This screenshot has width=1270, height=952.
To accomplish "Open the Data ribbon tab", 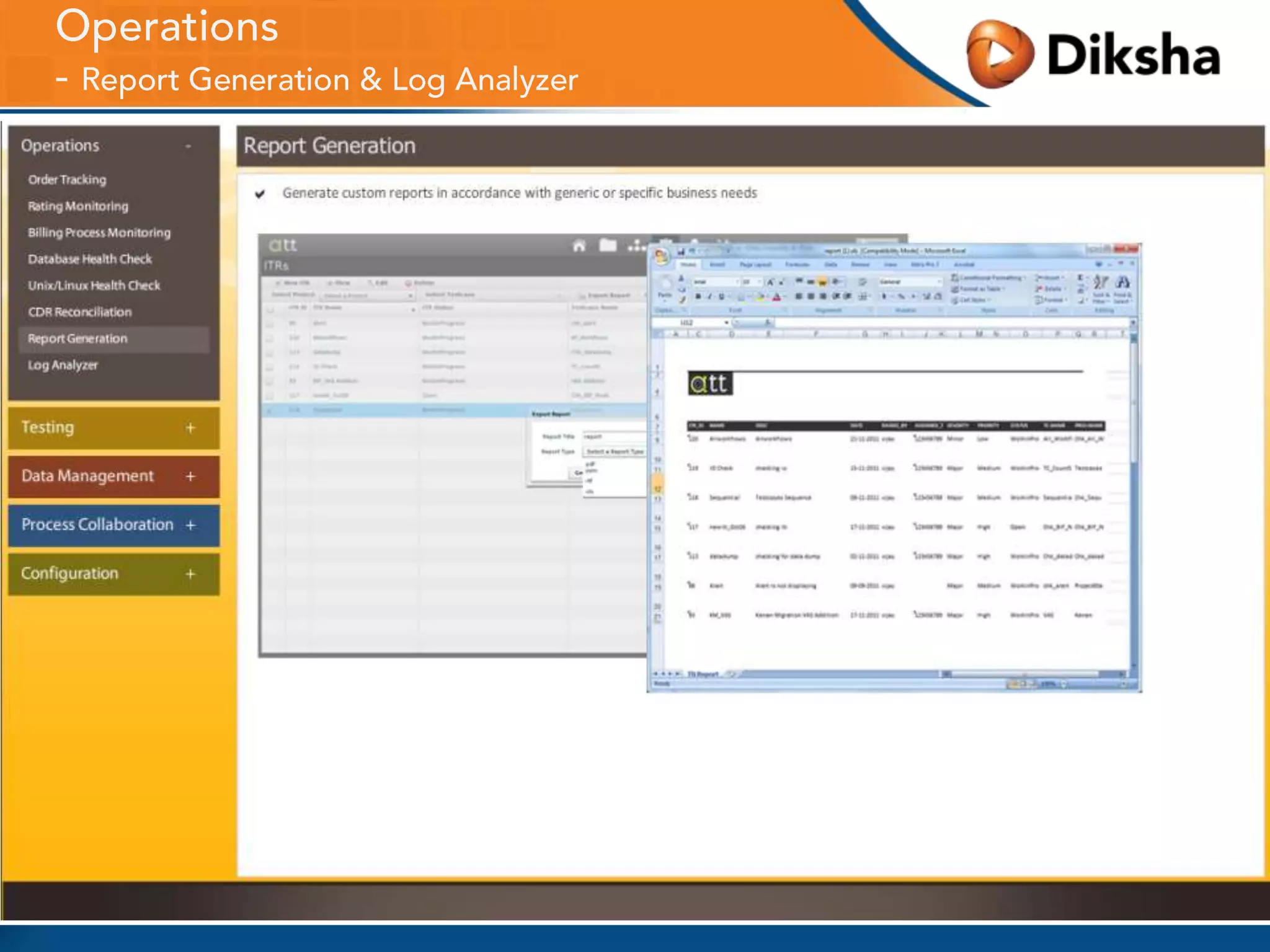I will (830, 265).
